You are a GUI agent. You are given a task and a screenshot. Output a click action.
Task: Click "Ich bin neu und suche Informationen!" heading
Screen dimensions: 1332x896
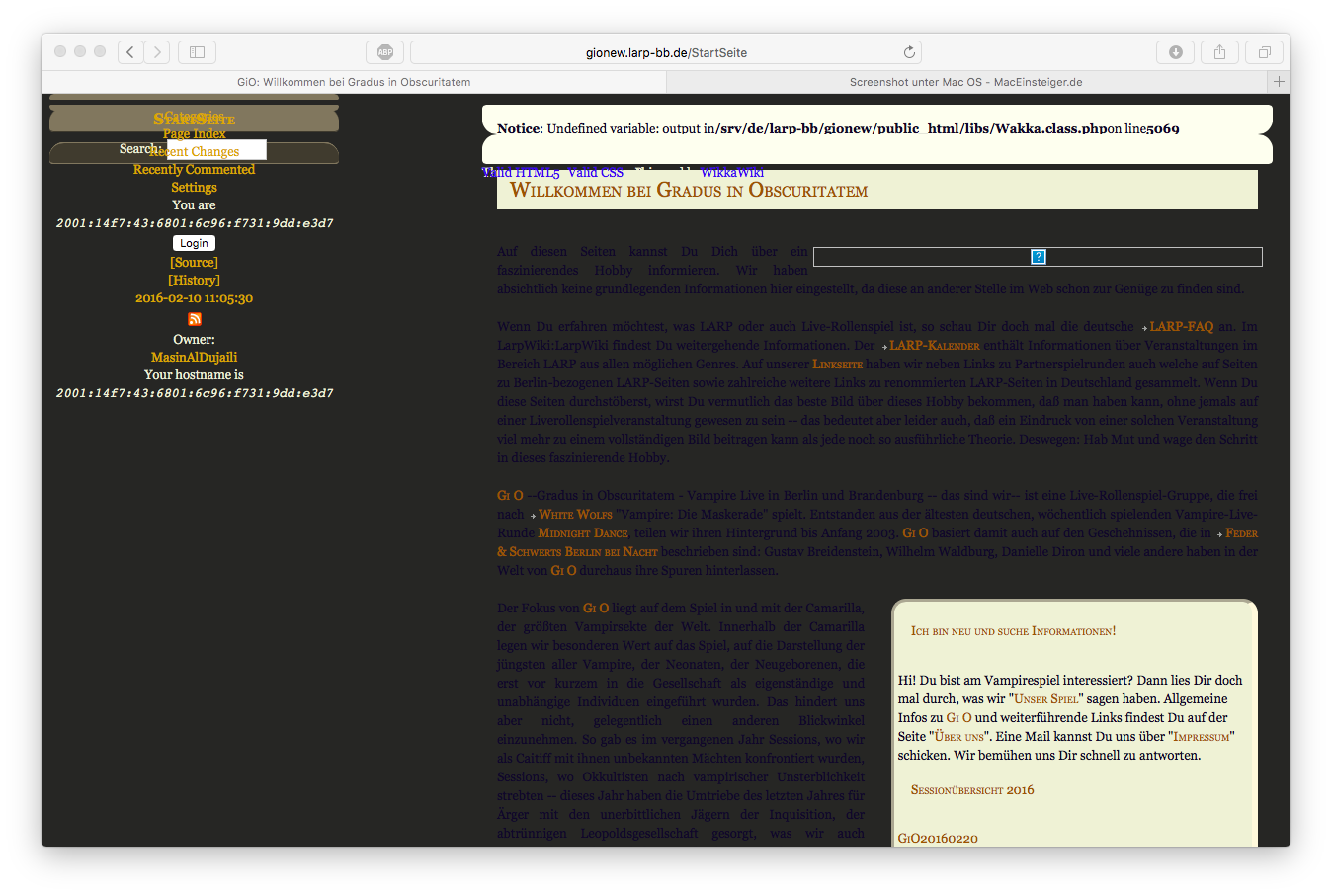[x=1013, y=631]
